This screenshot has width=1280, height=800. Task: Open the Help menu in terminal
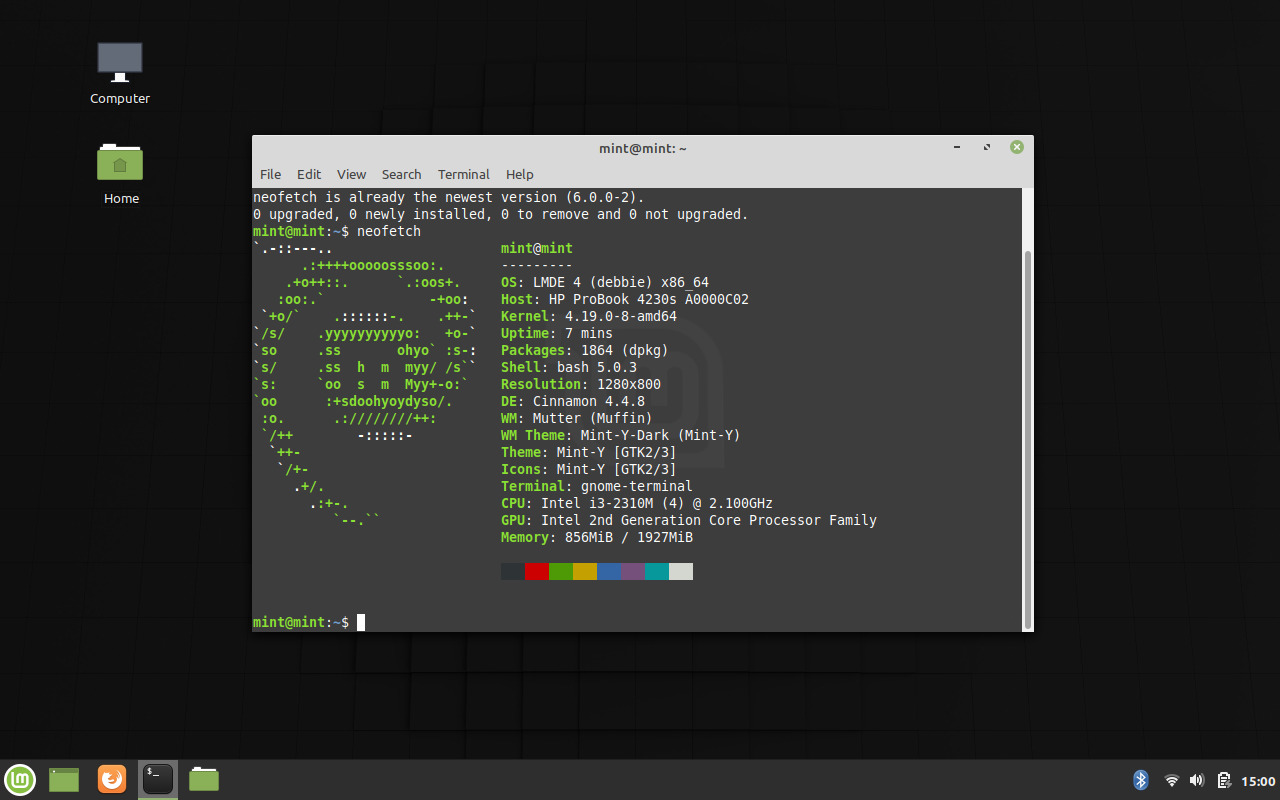tap(520, 174)
